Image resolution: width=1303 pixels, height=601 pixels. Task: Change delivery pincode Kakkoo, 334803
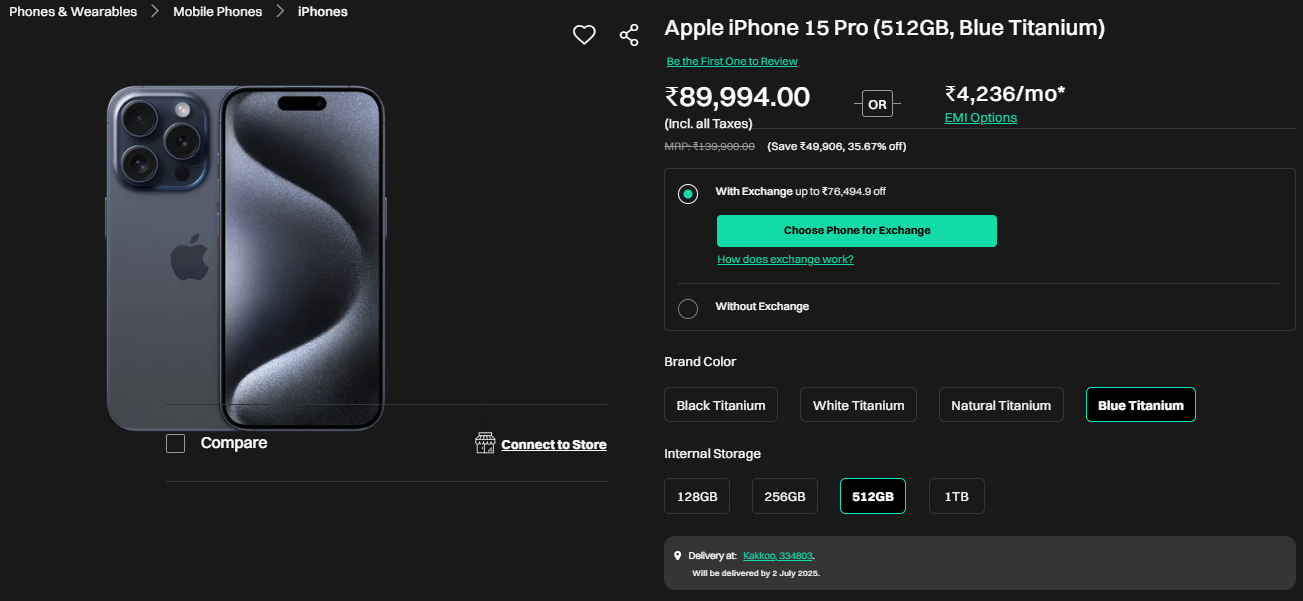coord(778,555)
